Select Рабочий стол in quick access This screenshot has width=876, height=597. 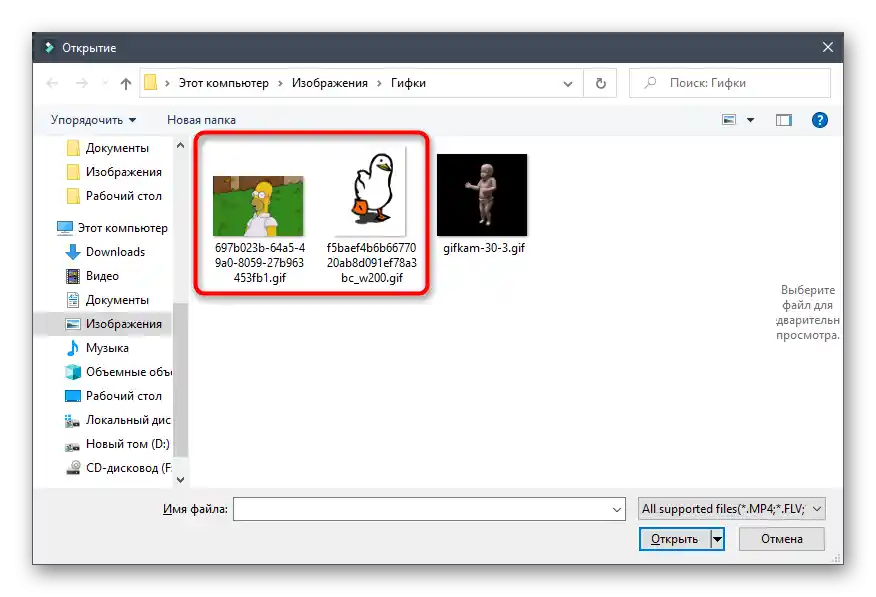114,196
